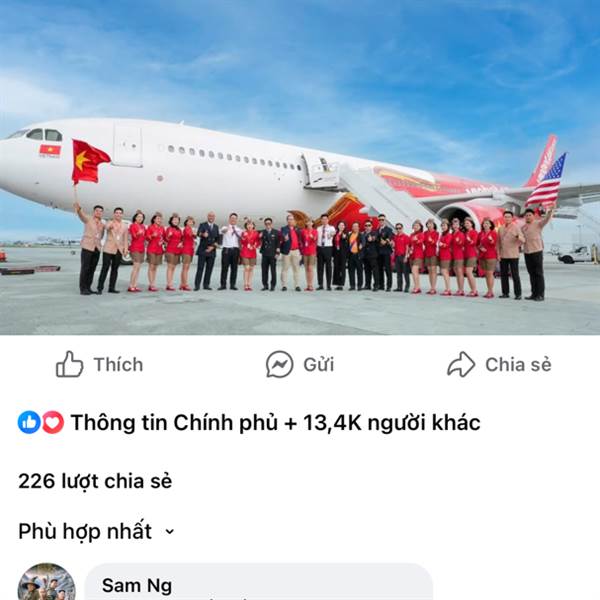Open Phù hợp nhất comment sort dropdown
The image size is (600, 600).
[x=96, y=531]
